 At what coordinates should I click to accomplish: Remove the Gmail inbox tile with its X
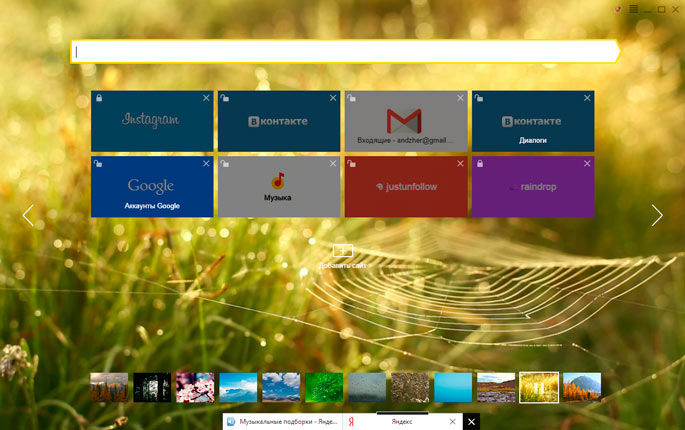click(460, 98)
